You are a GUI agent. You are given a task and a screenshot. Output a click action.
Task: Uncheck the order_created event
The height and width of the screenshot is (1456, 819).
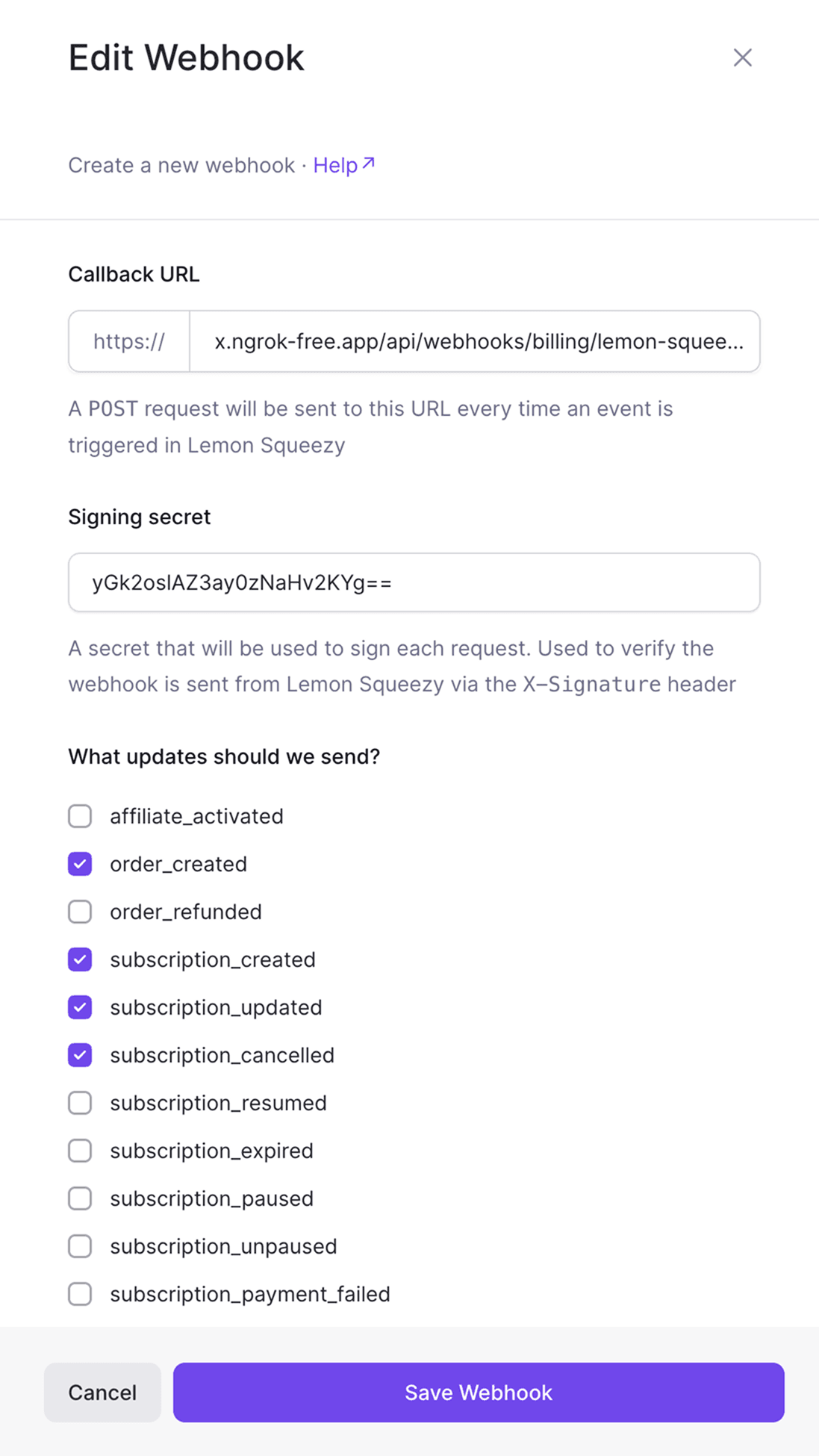click(79, 864)
